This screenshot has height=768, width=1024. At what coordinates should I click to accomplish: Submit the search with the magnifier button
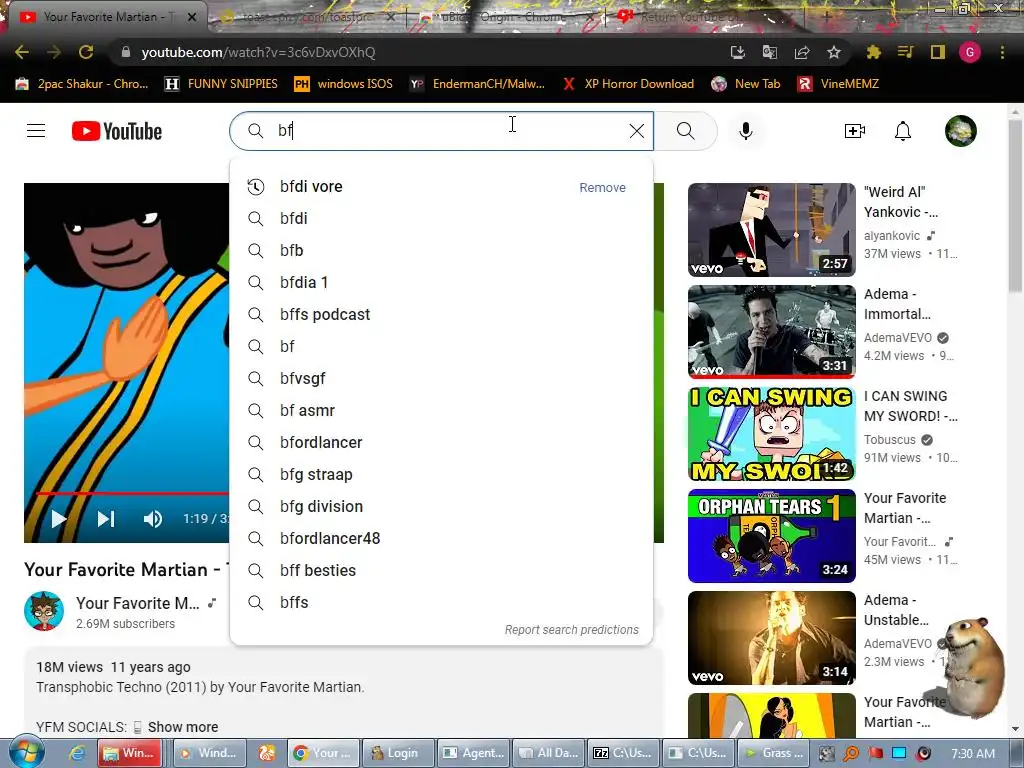(686, 131)
